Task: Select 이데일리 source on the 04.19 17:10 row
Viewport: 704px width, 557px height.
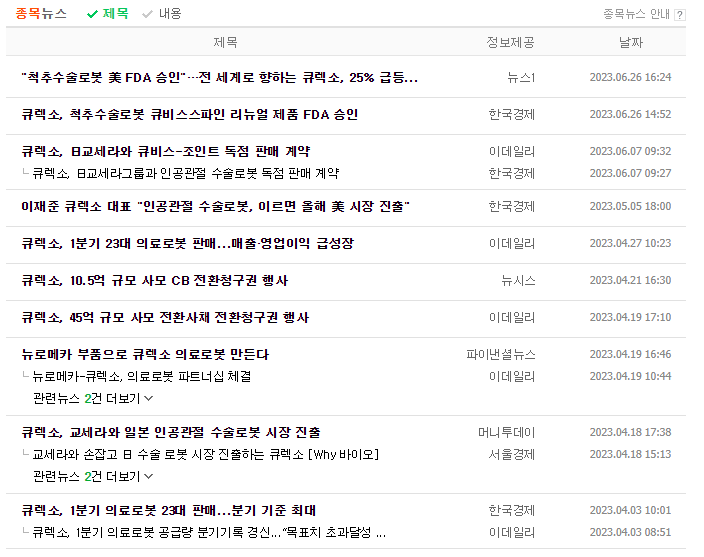Action: 512,317
